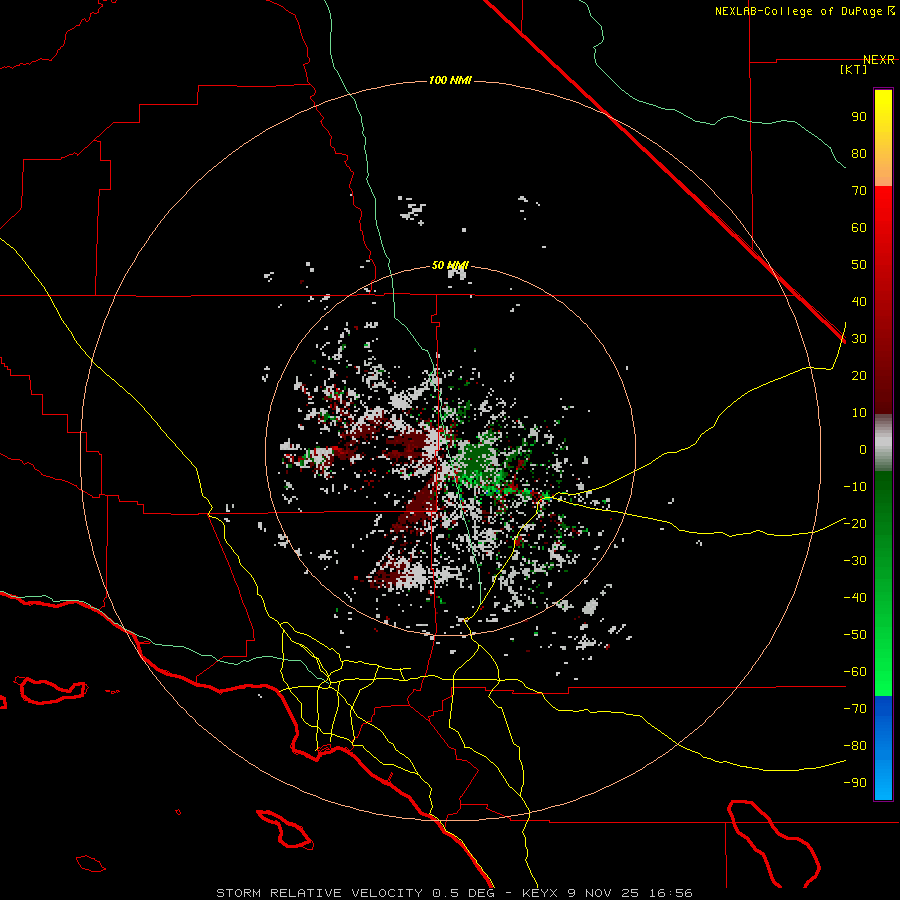Screen dimensions: 900x900
Task: Select the -20 value on velocity scale
Action: click(855, 523)
